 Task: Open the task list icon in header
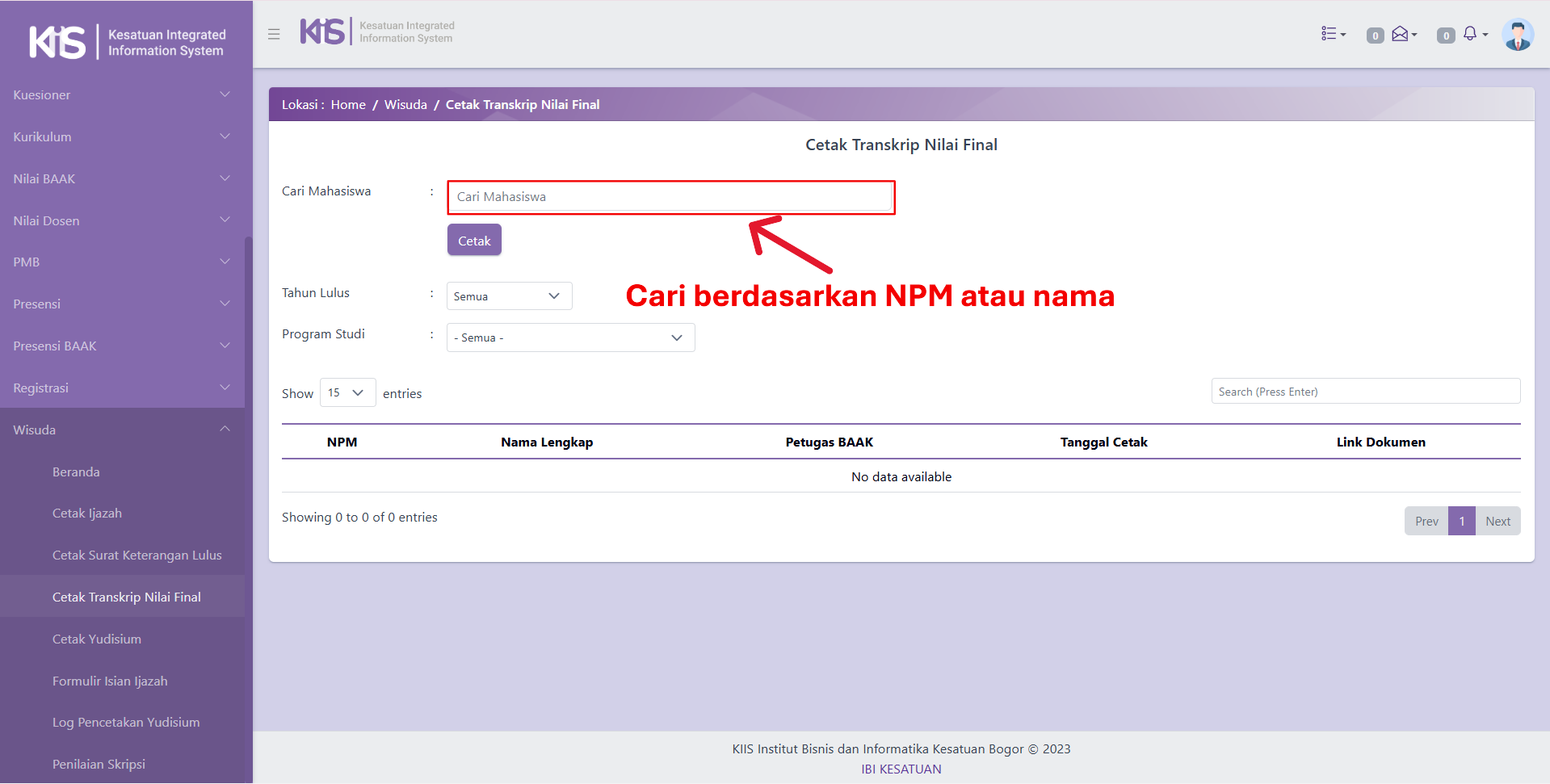coord(1332,34)
